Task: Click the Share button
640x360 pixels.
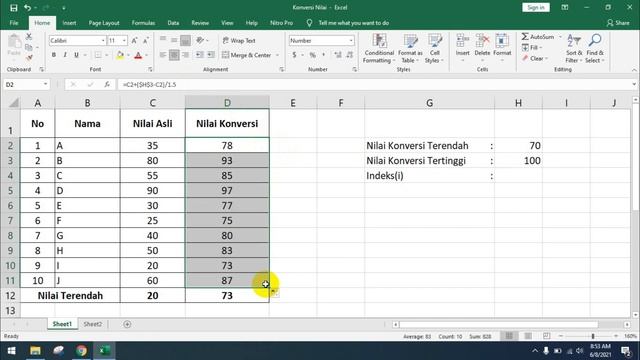Action: click(x=618, y=23)
